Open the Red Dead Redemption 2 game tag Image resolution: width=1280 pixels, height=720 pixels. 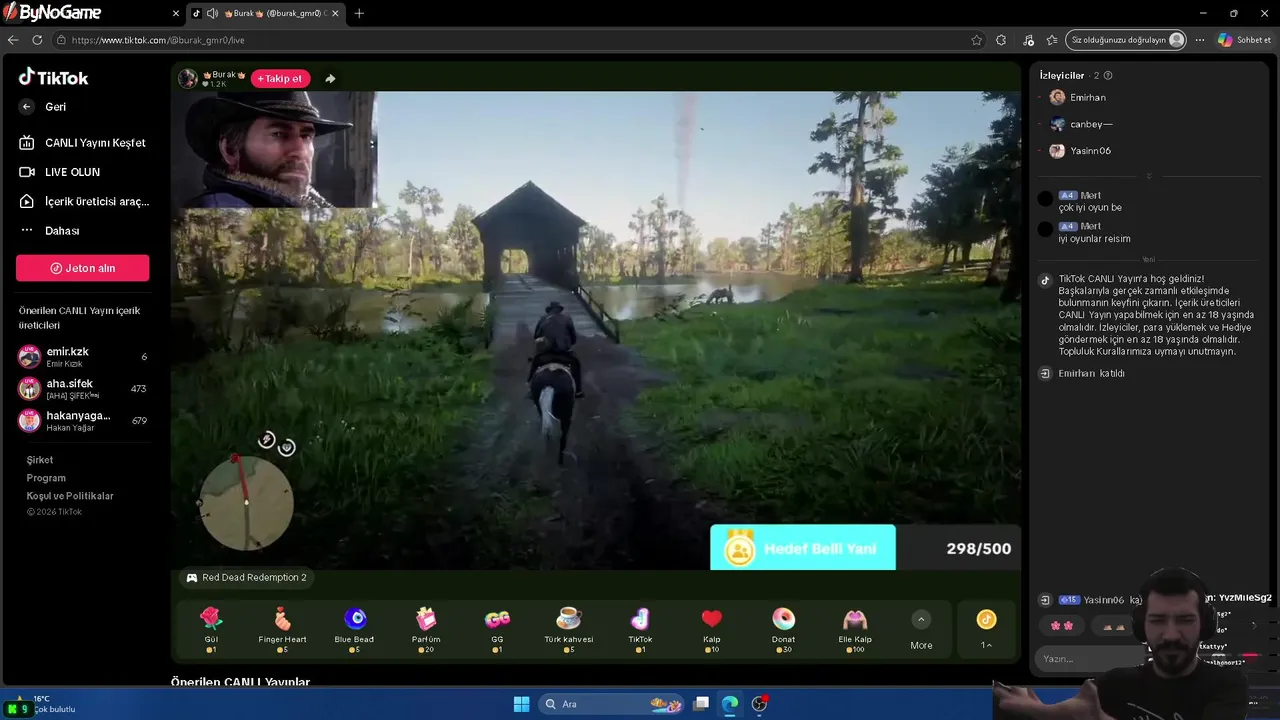246,578
